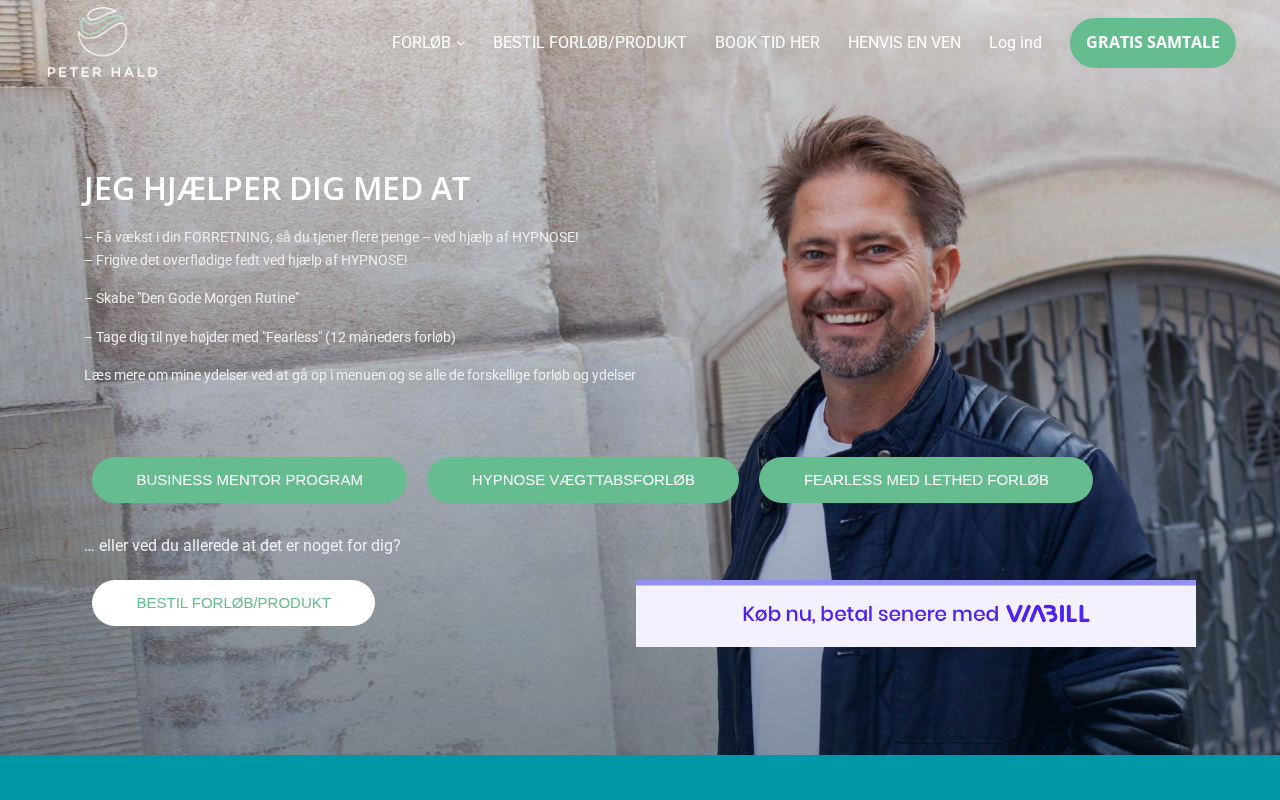Open HYPNOSE VÆGTTABSFORLØB button
The width and height of the screenshot is (1280, 800).
(x=583, y=480)
